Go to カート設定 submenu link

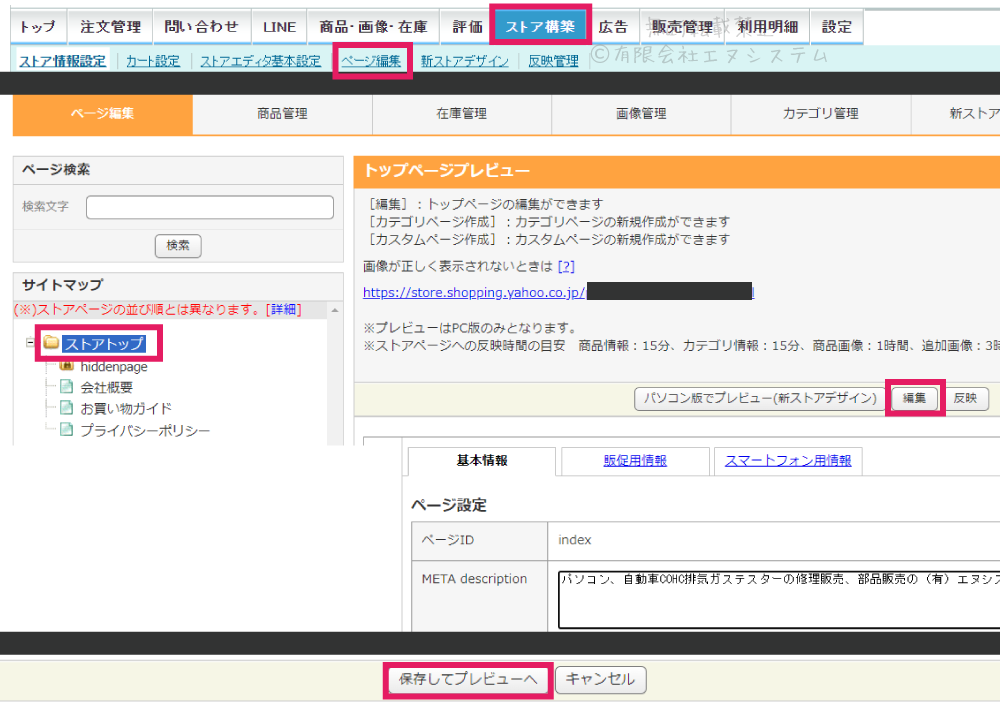click(x=153, y=61)
